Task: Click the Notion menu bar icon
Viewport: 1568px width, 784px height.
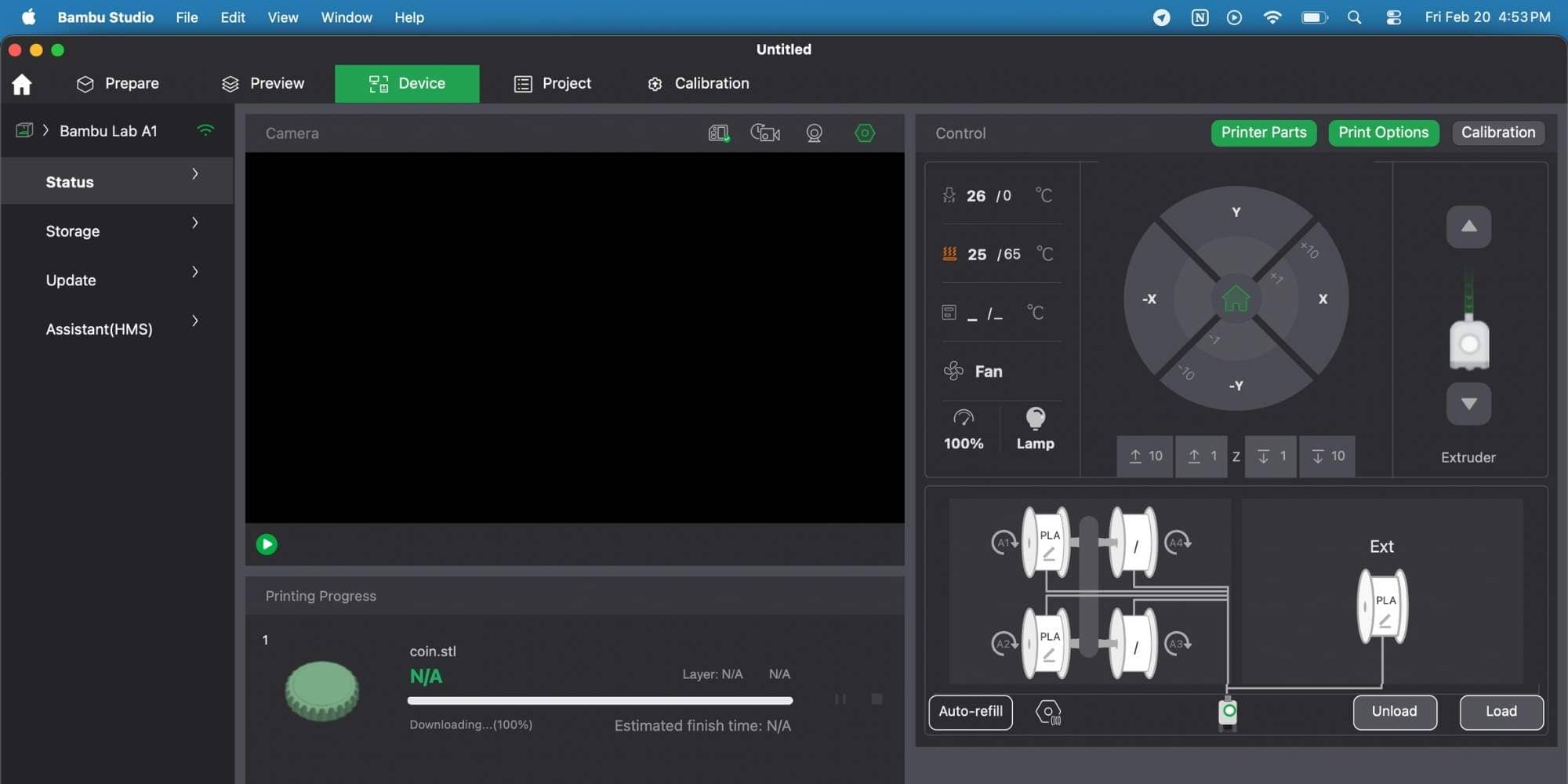Action: [1200, 17]
